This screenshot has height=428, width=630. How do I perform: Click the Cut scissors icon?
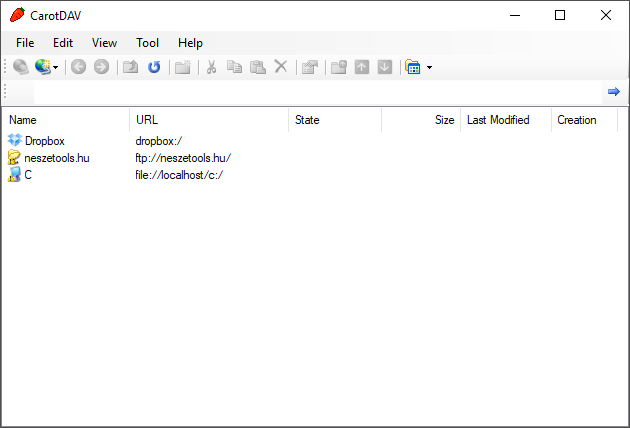tap(211, 67)
